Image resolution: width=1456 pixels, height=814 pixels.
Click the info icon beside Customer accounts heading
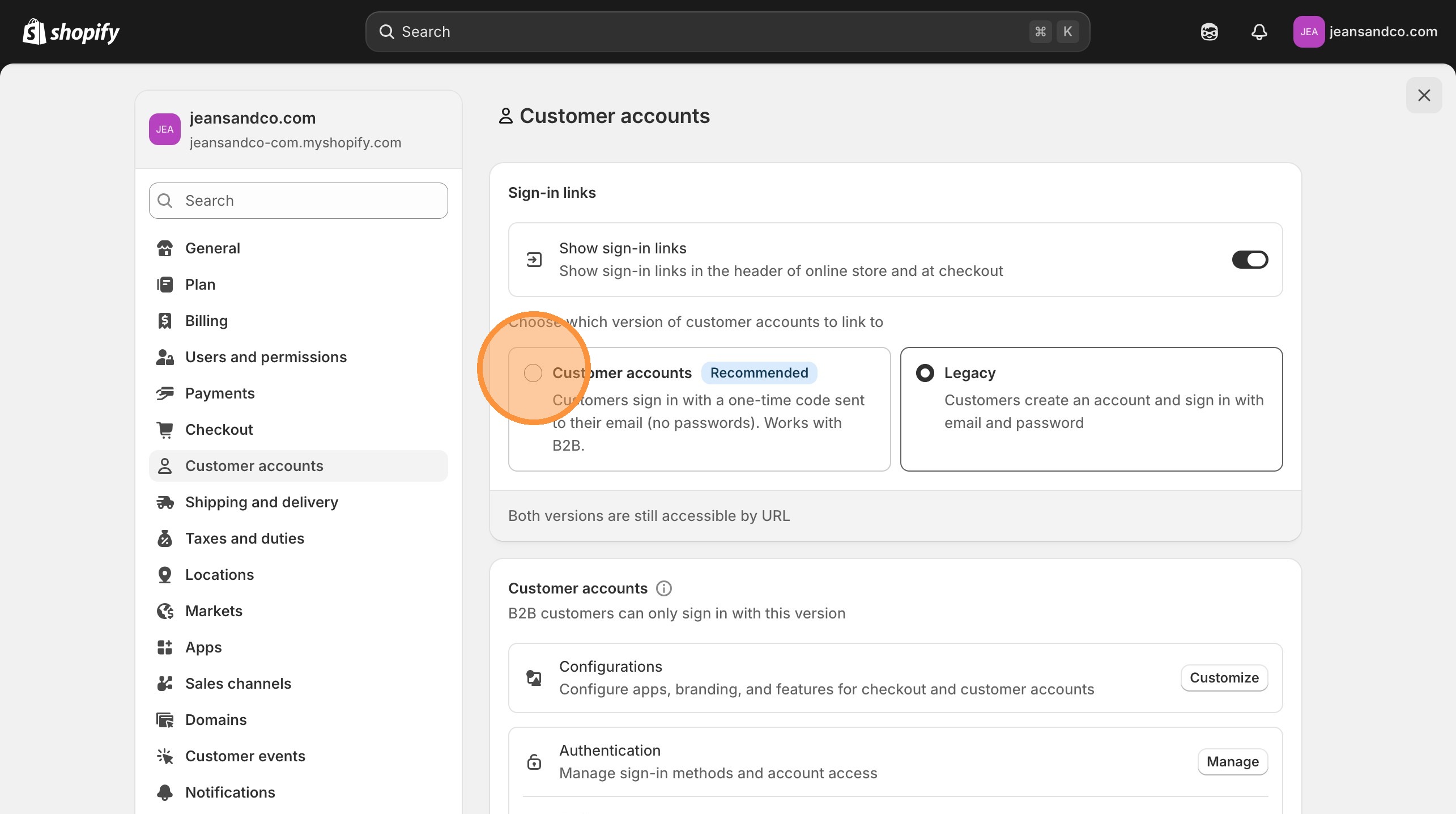[x=663, y=588]
